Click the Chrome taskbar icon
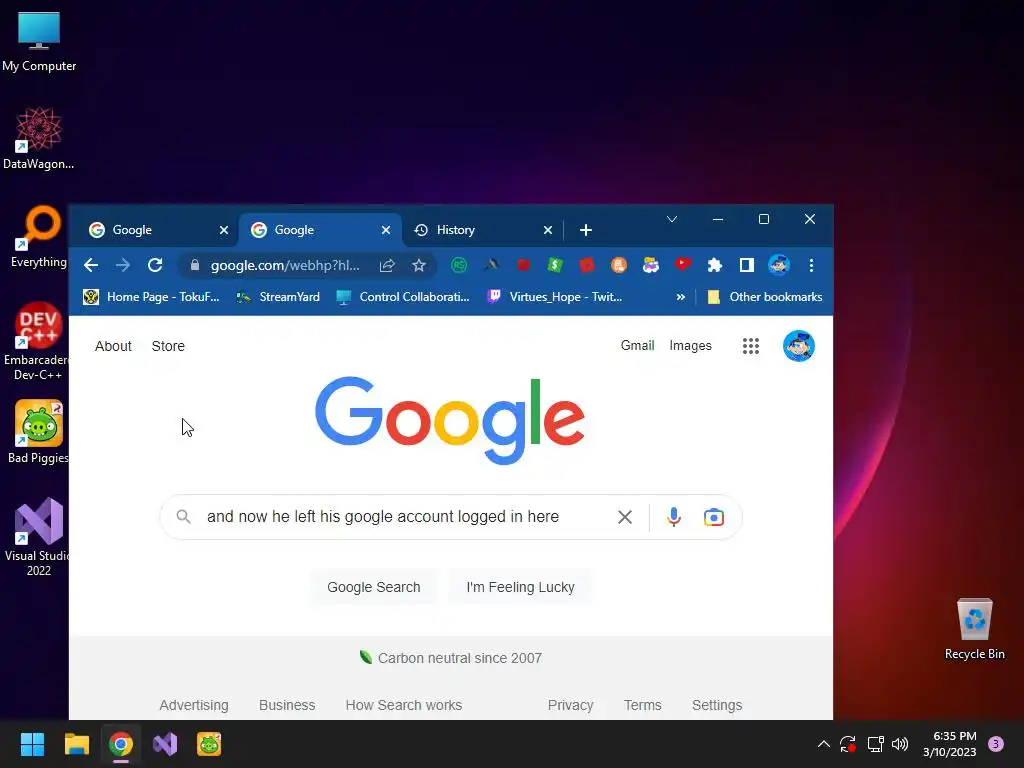Screen dimensions: 1024x768 (x=121, y=744)
